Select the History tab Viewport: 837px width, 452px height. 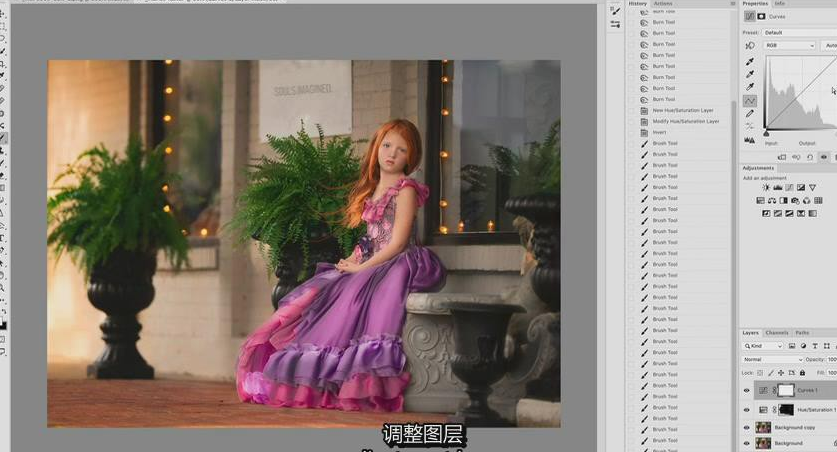click(637, 3)
